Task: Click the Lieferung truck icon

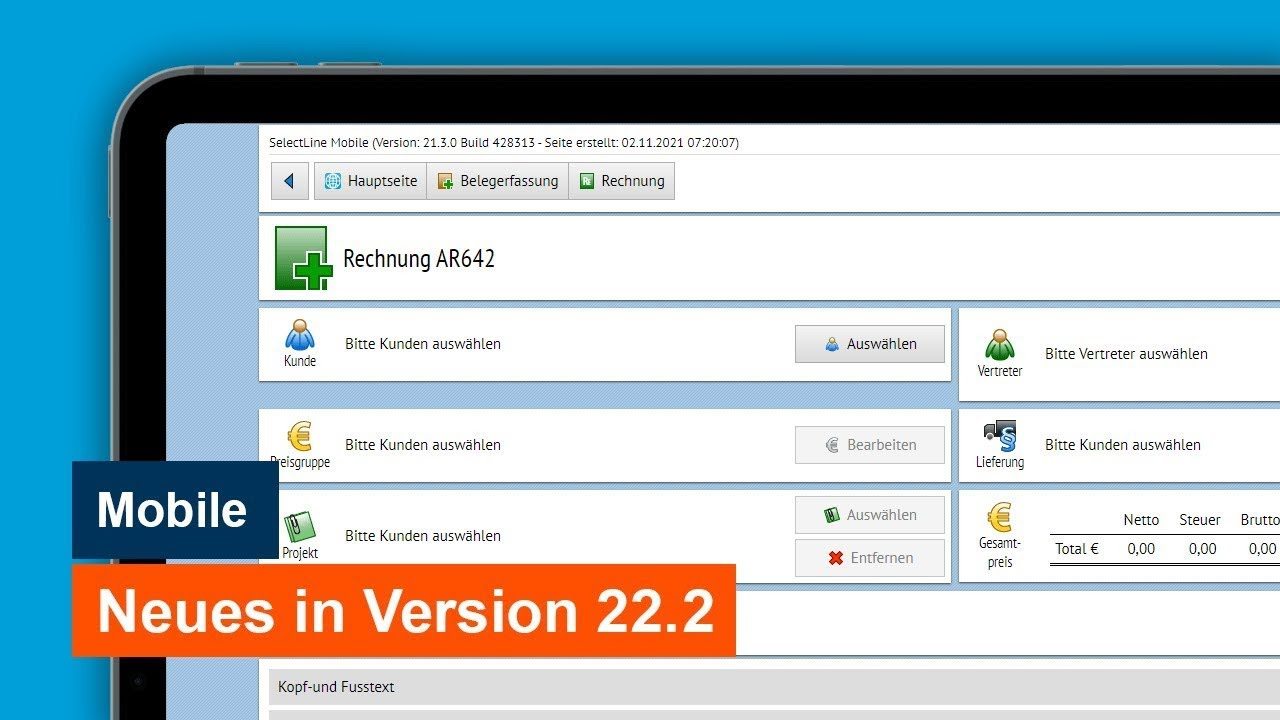Action: tap(1000, 436)
